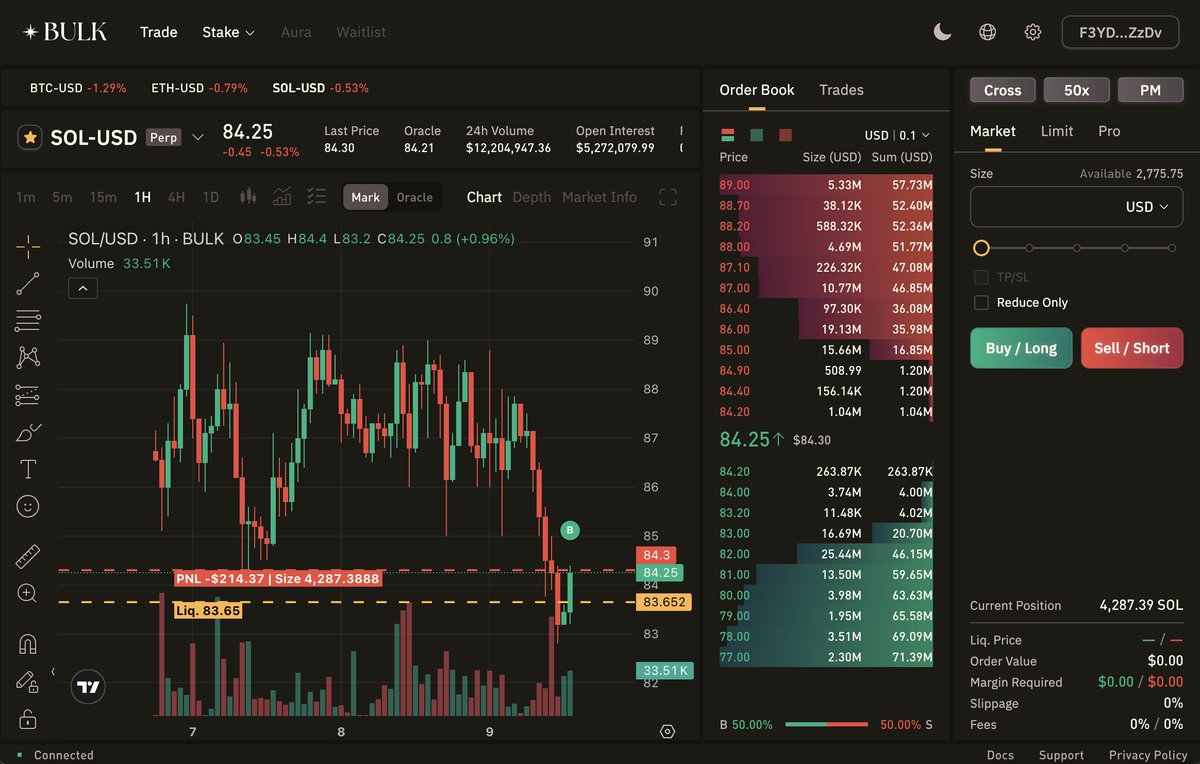
Task: Open the Fibonacci retracement tool
Action: [x=28, y=320]
